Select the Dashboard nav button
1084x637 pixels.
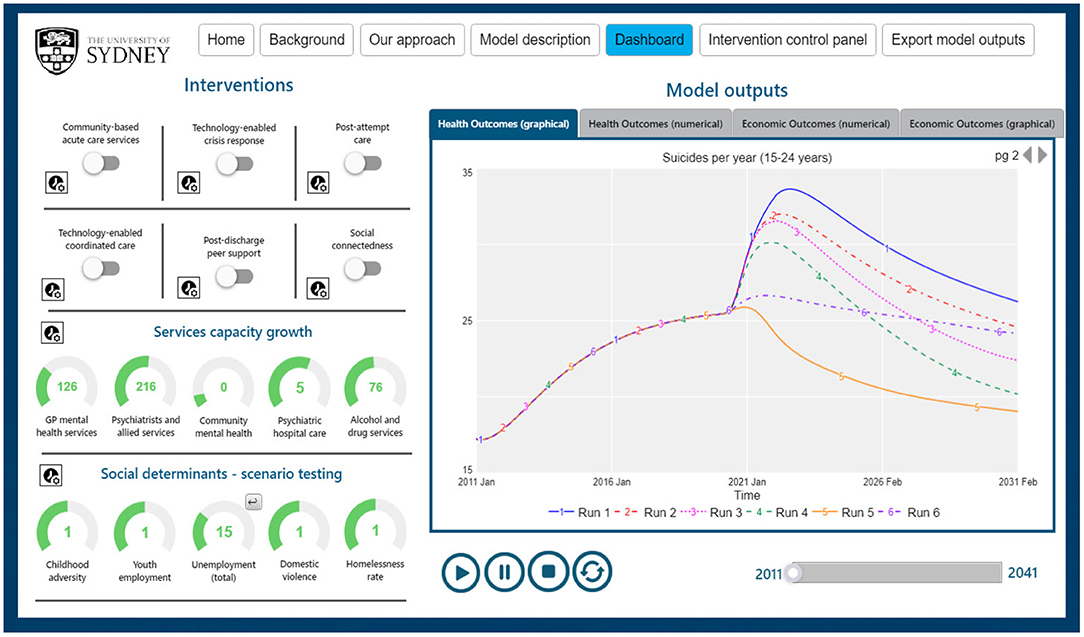pos(649,40)
